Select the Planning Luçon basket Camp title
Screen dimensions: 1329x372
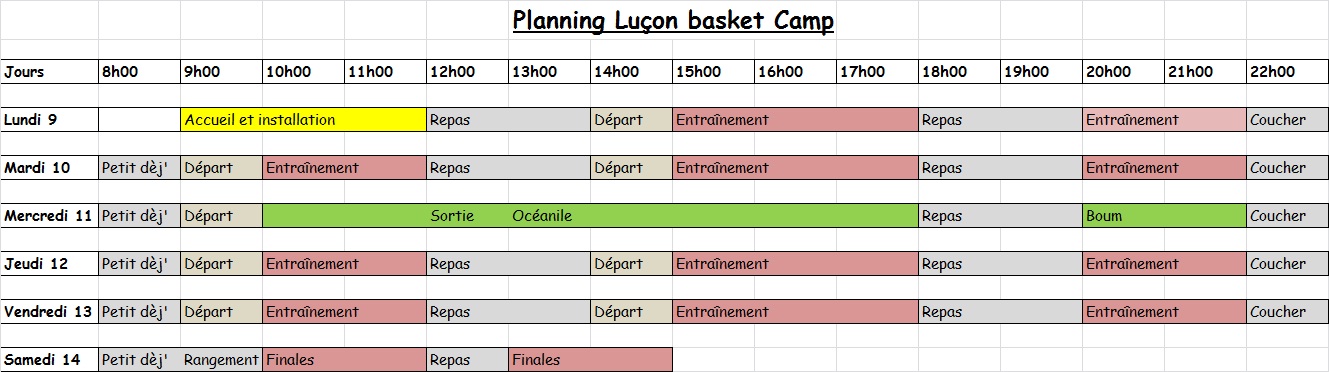click(x=673, y=21)
